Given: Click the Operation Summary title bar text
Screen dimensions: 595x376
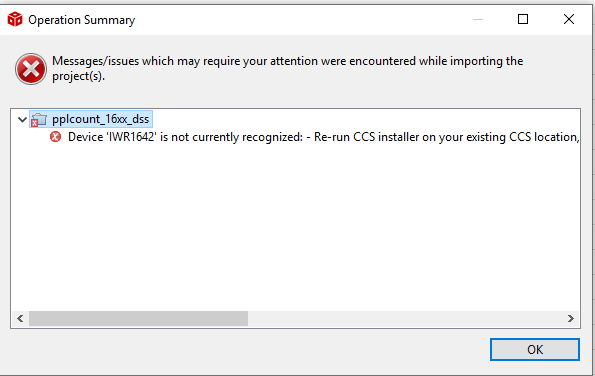Looking at the screenshot, I should click(82, 20).
